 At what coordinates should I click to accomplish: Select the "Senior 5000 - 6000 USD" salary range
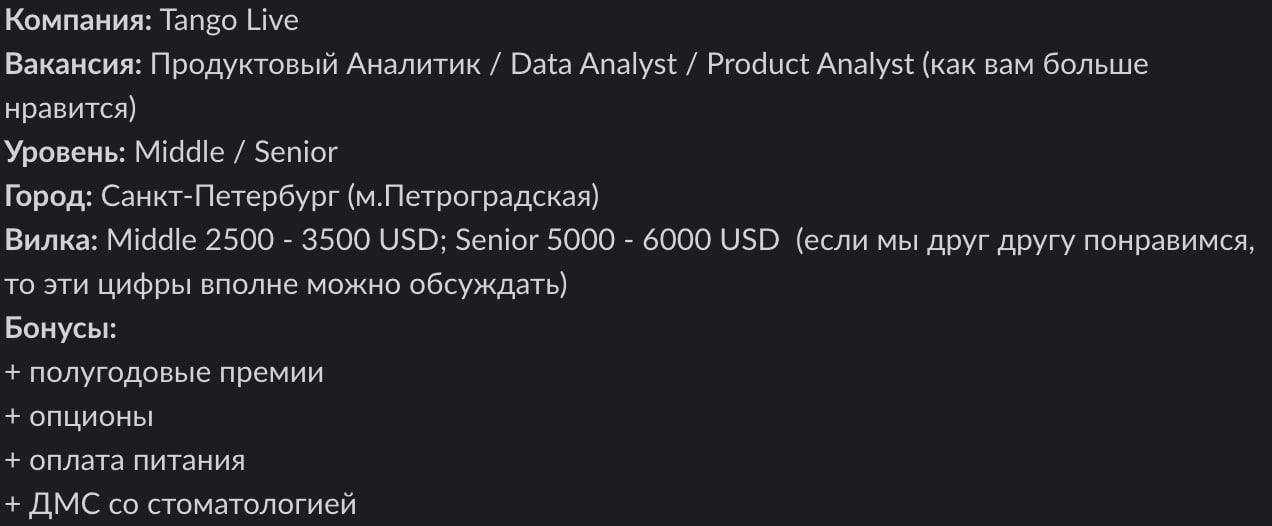[617, 241]
